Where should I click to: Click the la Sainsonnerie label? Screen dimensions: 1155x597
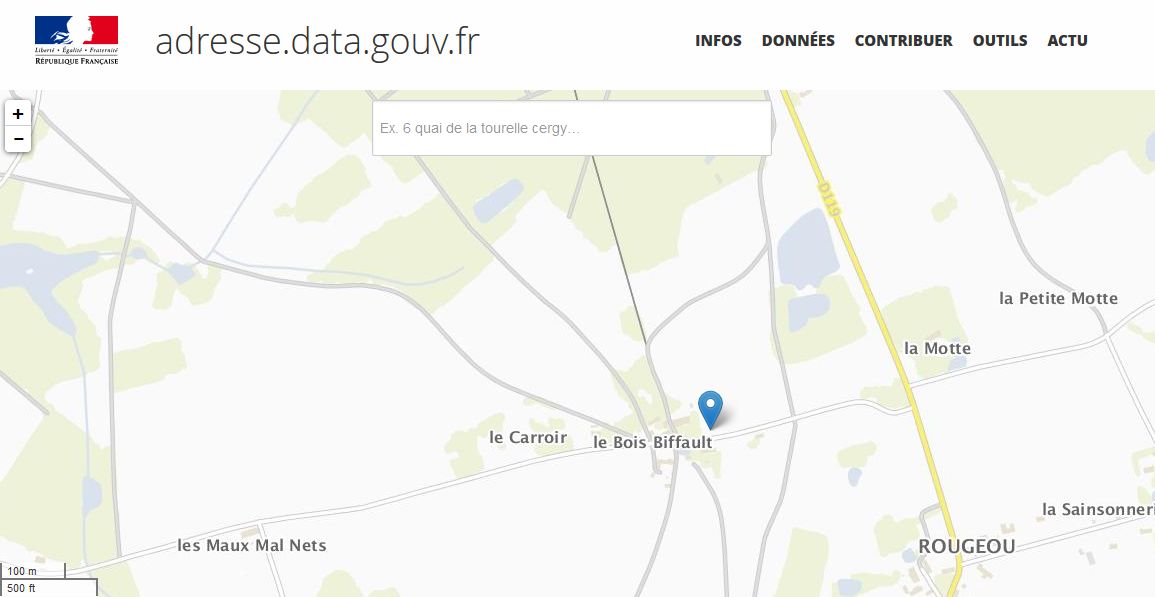(1098, 509)
